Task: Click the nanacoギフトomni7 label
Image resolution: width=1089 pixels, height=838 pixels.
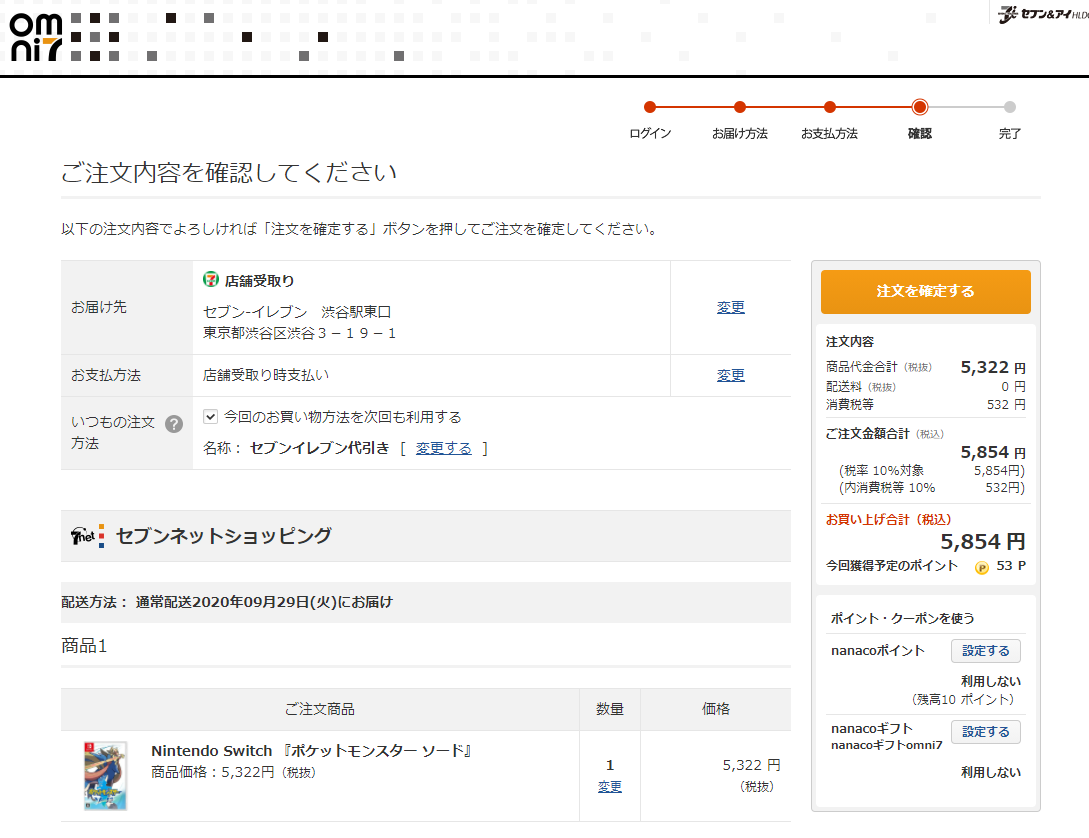Action: [x=887, y=745]
